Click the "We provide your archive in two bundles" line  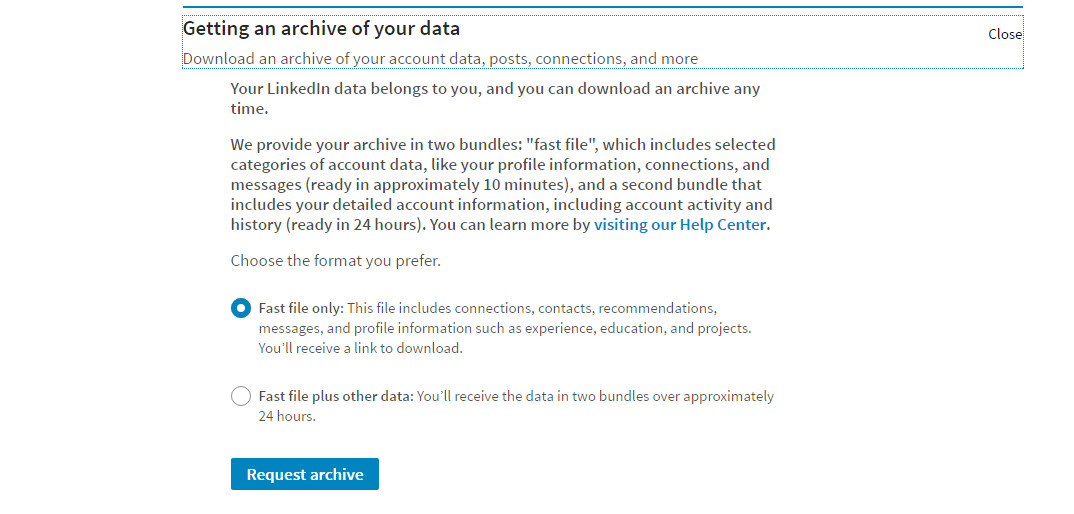[x=503, y=145]
